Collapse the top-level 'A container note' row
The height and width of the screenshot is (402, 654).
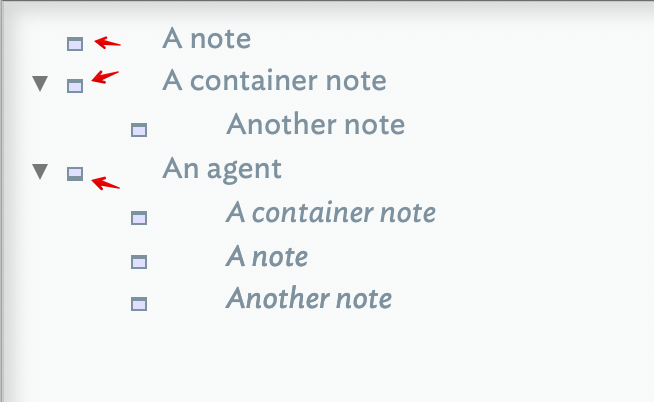click(40, 85)
